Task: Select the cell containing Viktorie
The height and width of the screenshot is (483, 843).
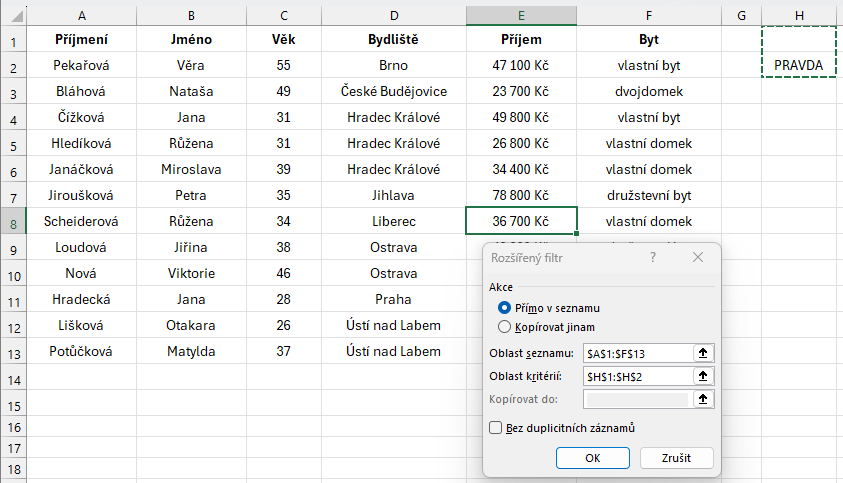Action: coord(191,273)
